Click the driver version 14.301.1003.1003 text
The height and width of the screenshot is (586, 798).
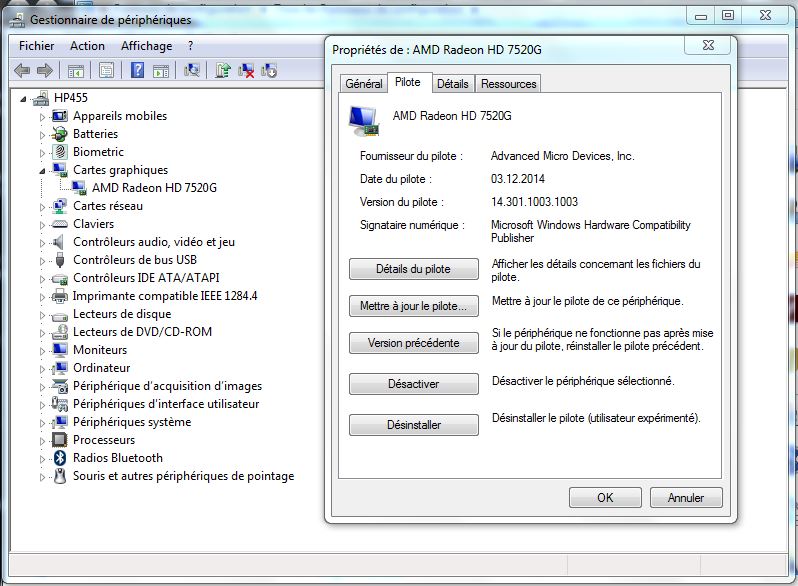(x=534, y=202)
